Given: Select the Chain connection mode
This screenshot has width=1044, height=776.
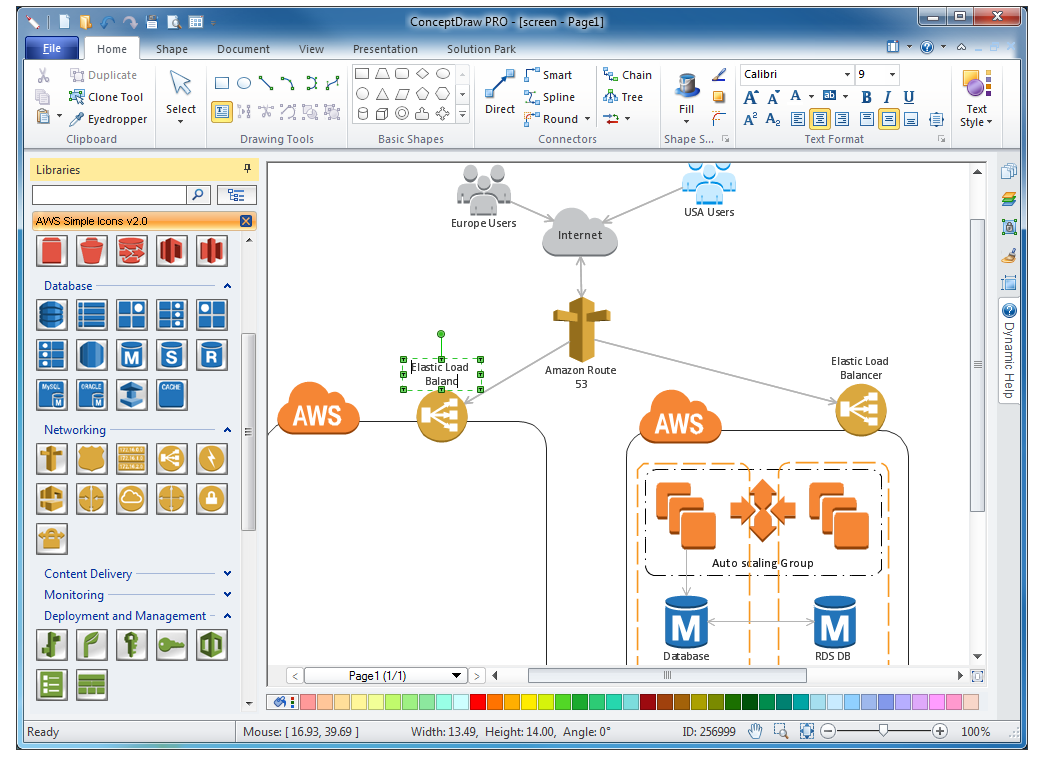Looking at the screenshot, I should click(x=627, y=75).
